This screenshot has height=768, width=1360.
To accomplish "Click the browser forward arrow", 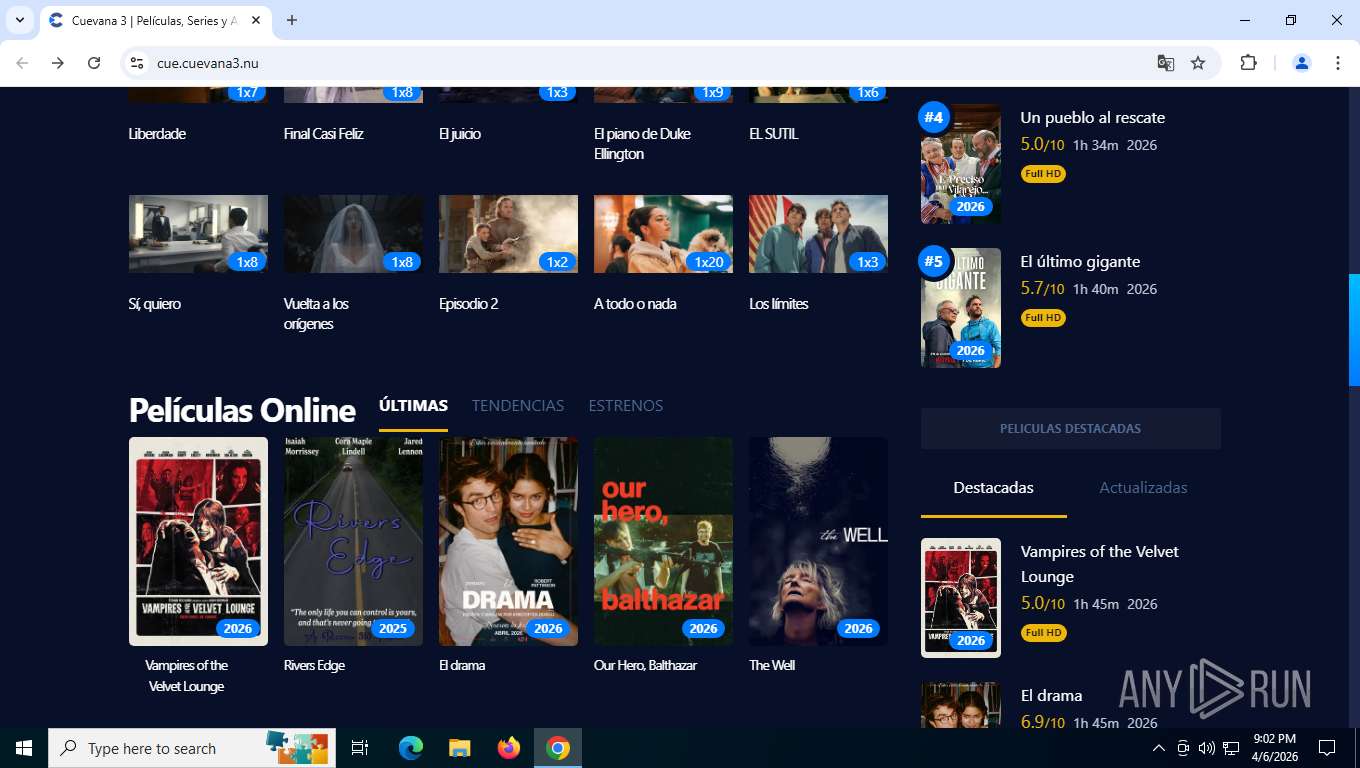I will [58, 63].
